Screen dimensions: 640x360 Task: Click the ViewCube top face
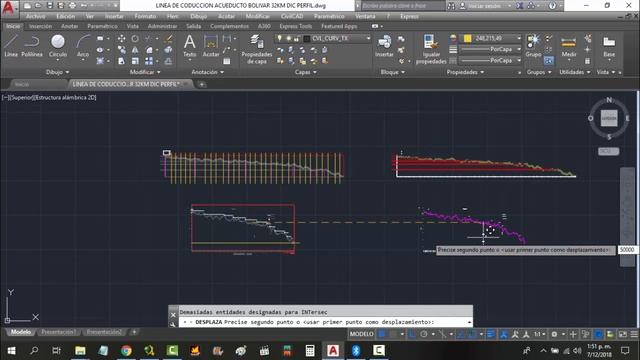(x=609, y=118)
